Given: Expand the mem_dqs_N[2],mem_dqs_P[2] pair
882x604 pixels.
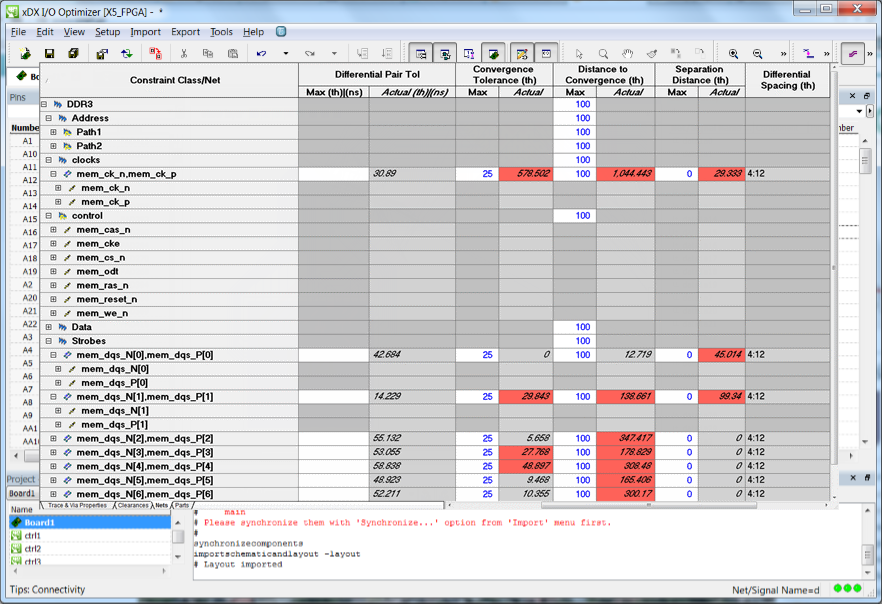Looking at the screenshot, I should click(x=53, y=438).
